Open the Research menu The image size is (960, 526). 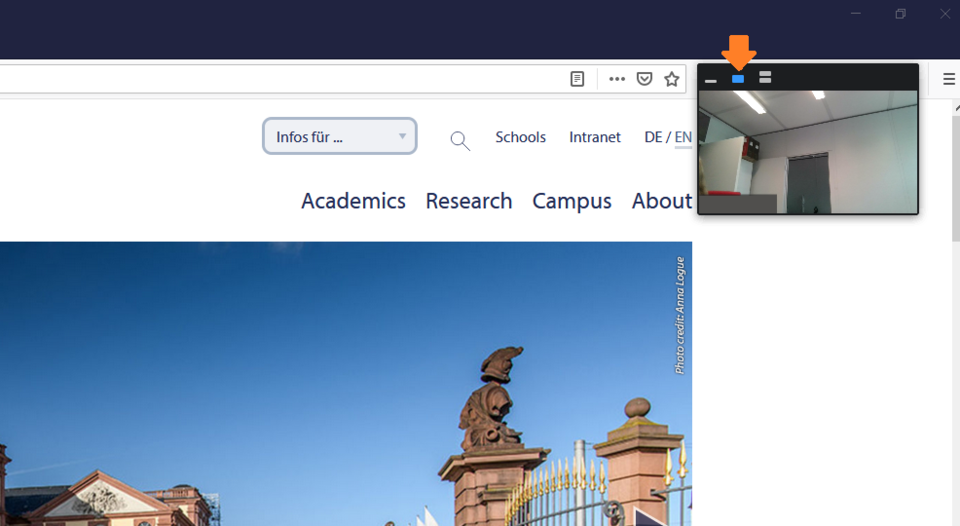coord(469,201)
